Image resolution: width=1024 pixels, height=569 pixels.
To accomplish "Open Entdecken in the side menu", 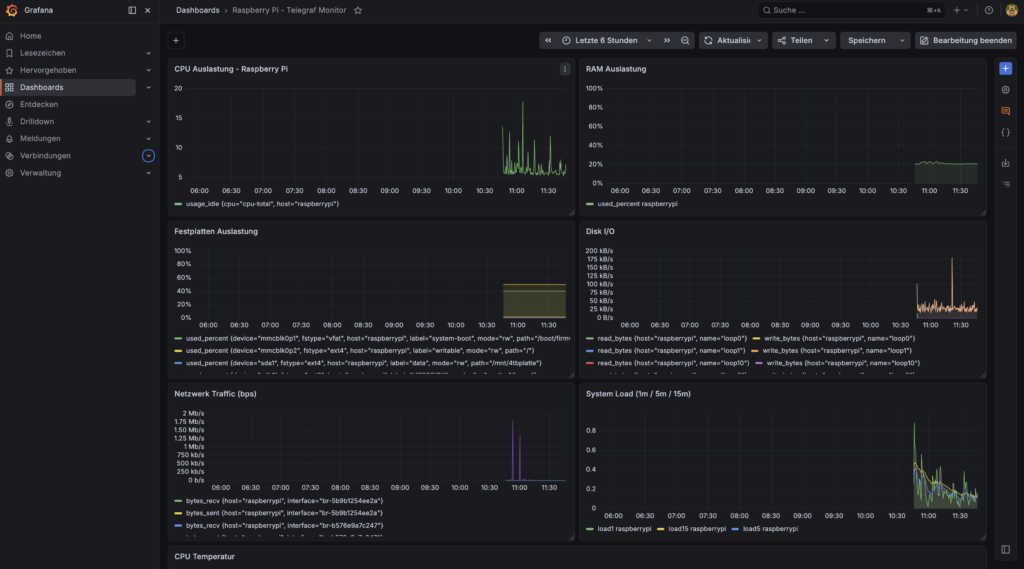I will tap(39, 105).
